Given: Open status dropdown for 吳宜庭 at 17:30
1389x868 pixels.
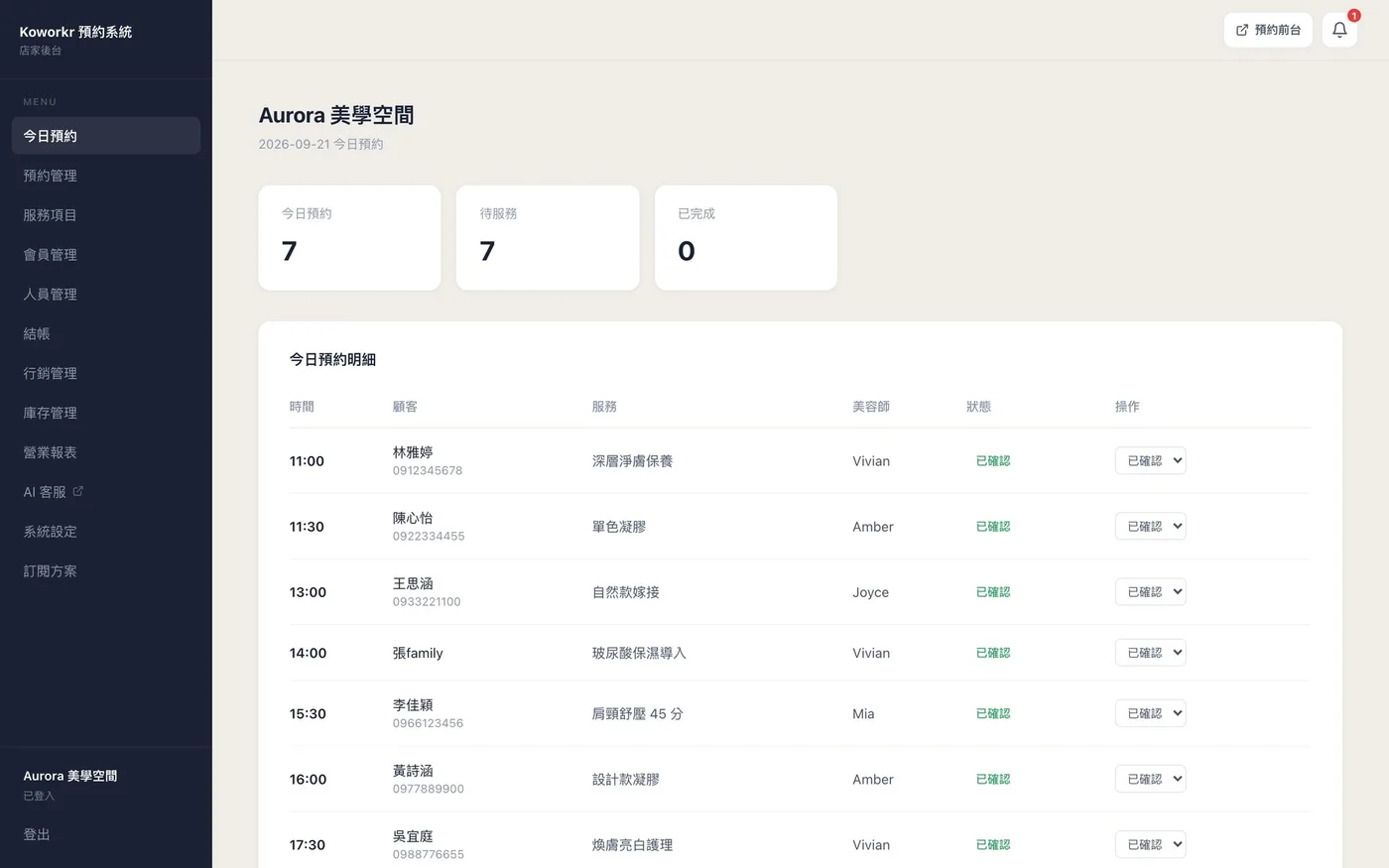Looking at the screenshot, I should click(1150, 844).
